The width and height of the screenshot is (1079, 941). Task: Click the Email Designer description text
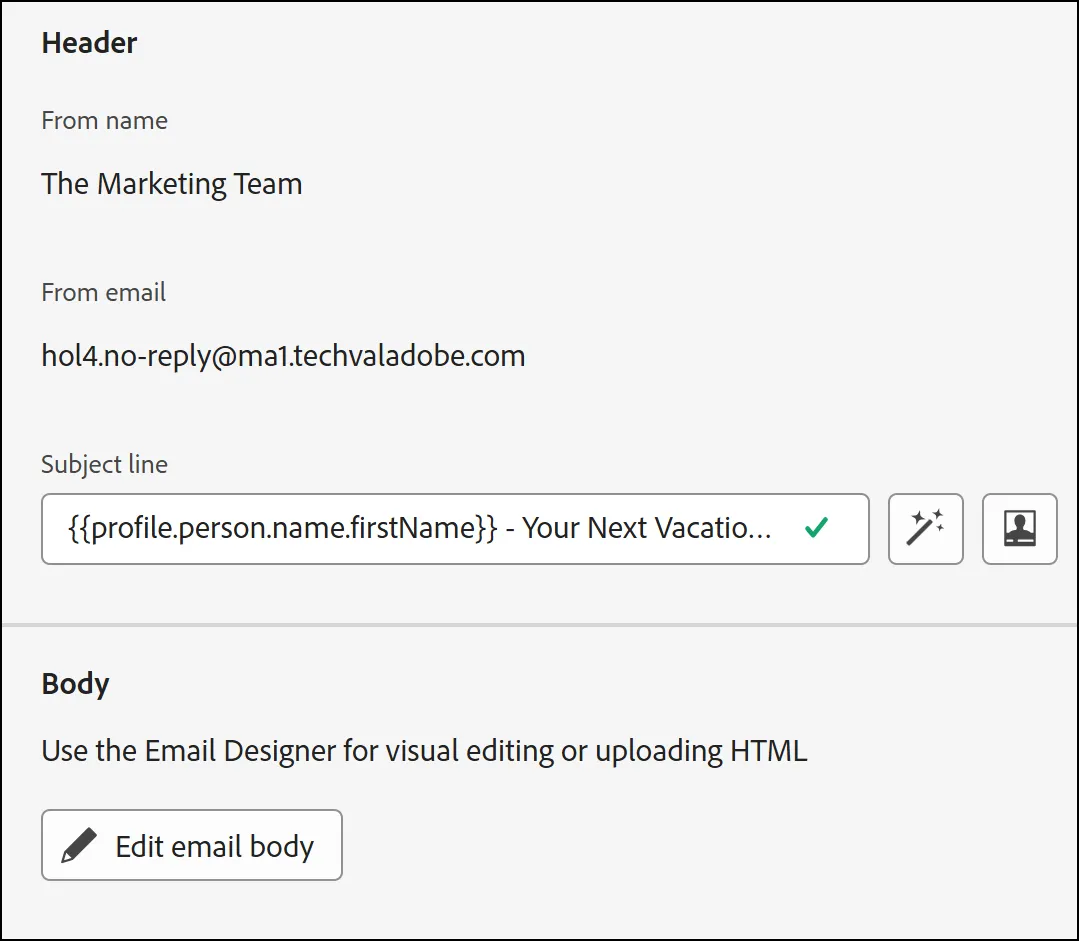424,751
